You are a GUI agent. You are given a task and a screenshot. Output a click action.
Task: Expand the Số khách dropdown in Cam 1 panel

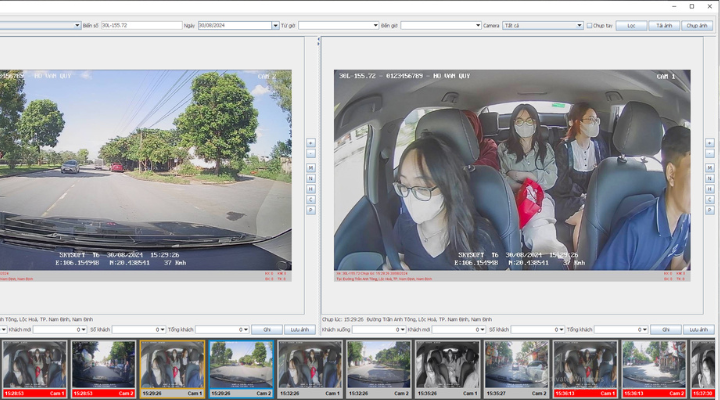561,330
